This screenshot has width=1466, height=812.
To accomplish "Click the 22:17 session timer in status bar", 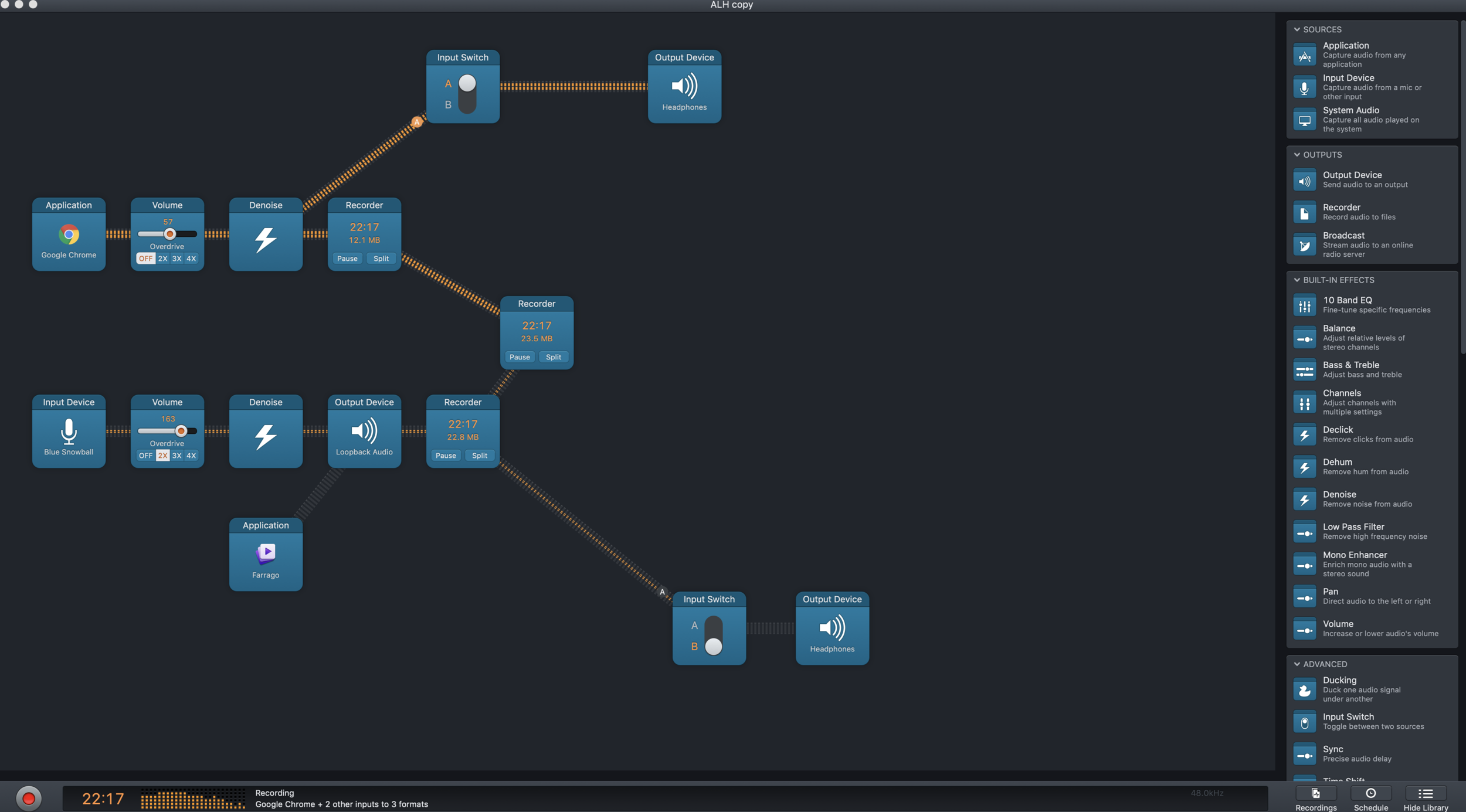I will pos(103,799).
